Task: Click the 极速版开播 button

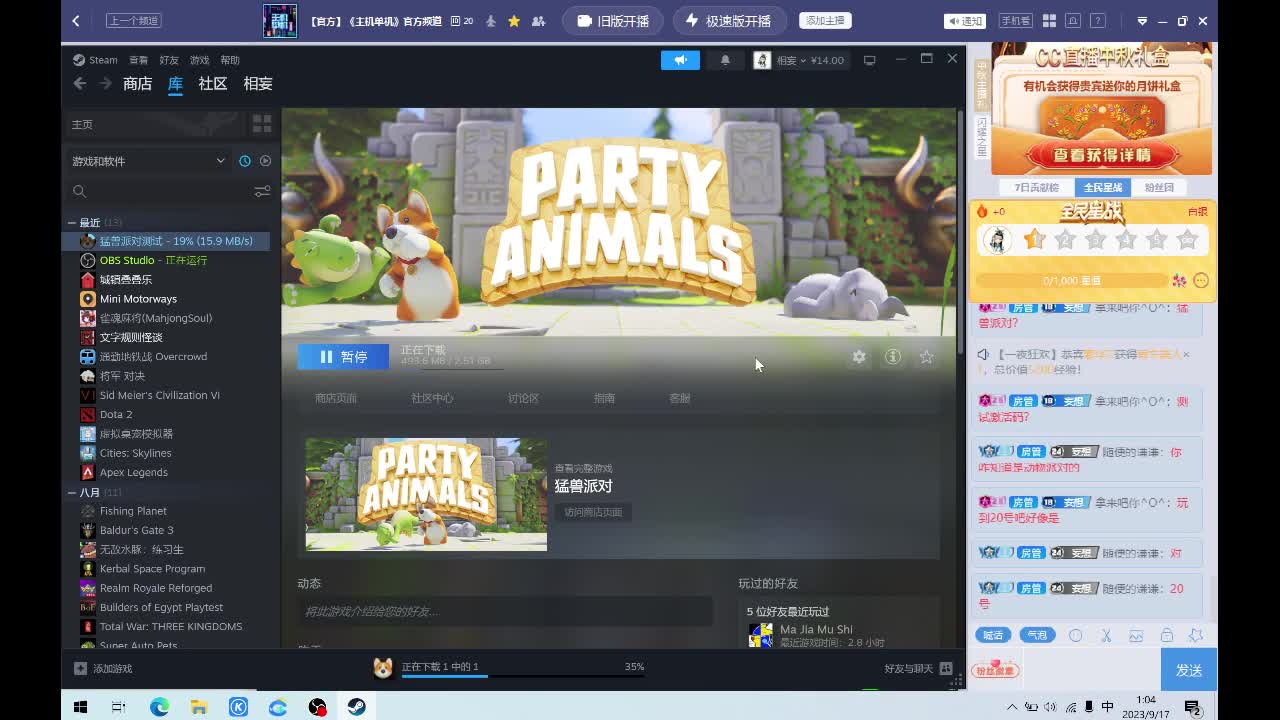Action: click(x=728, y=20)
